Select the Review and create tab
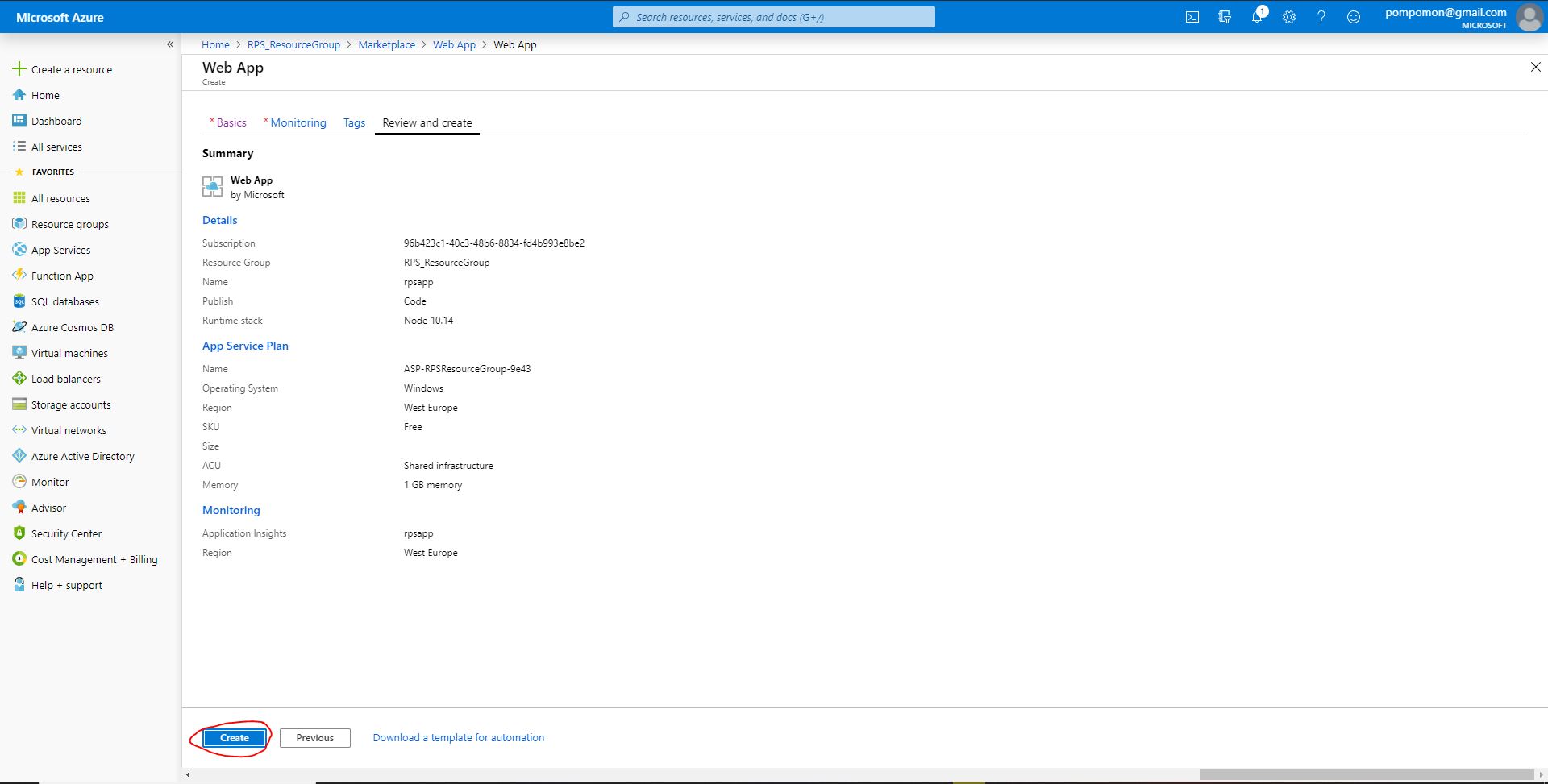Screen dimensions: 1548x784 [x=427, y=122]
